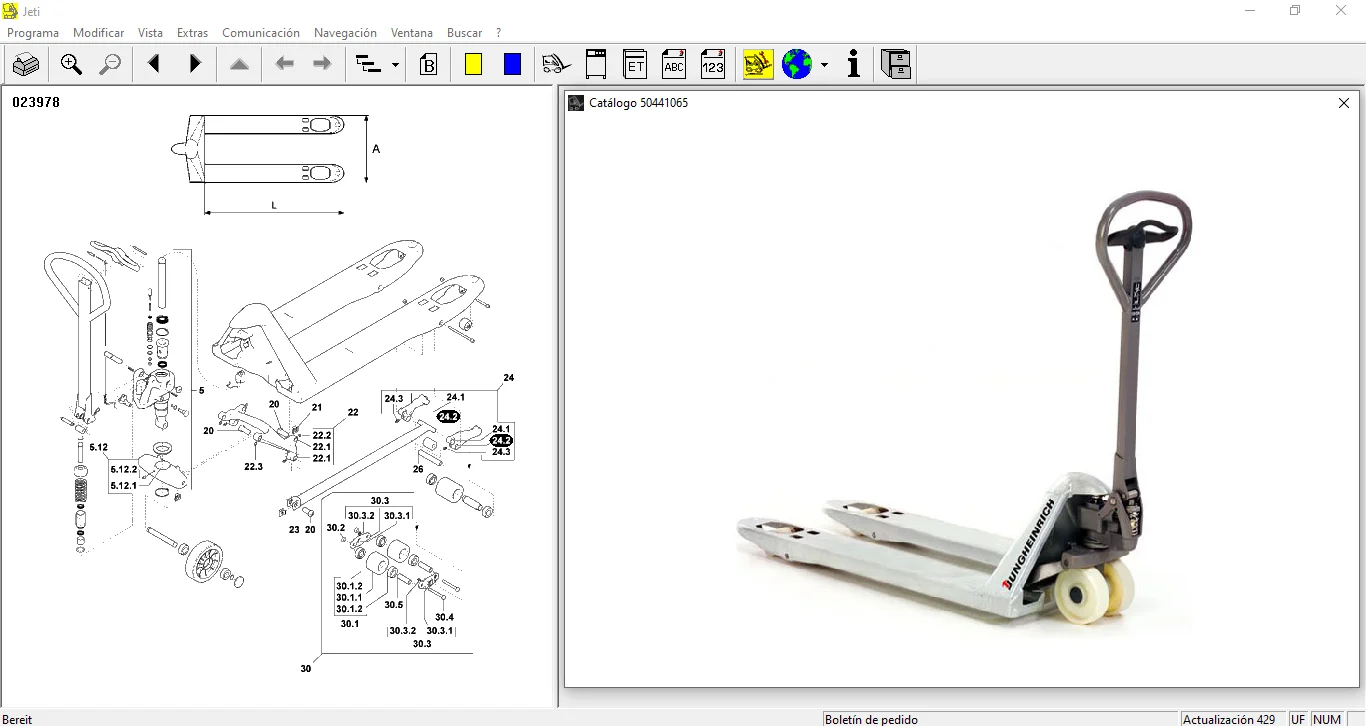Screen dimensions: 1366x726
Task: Go to next page with black right arrow
Action: tap(195, 65)
